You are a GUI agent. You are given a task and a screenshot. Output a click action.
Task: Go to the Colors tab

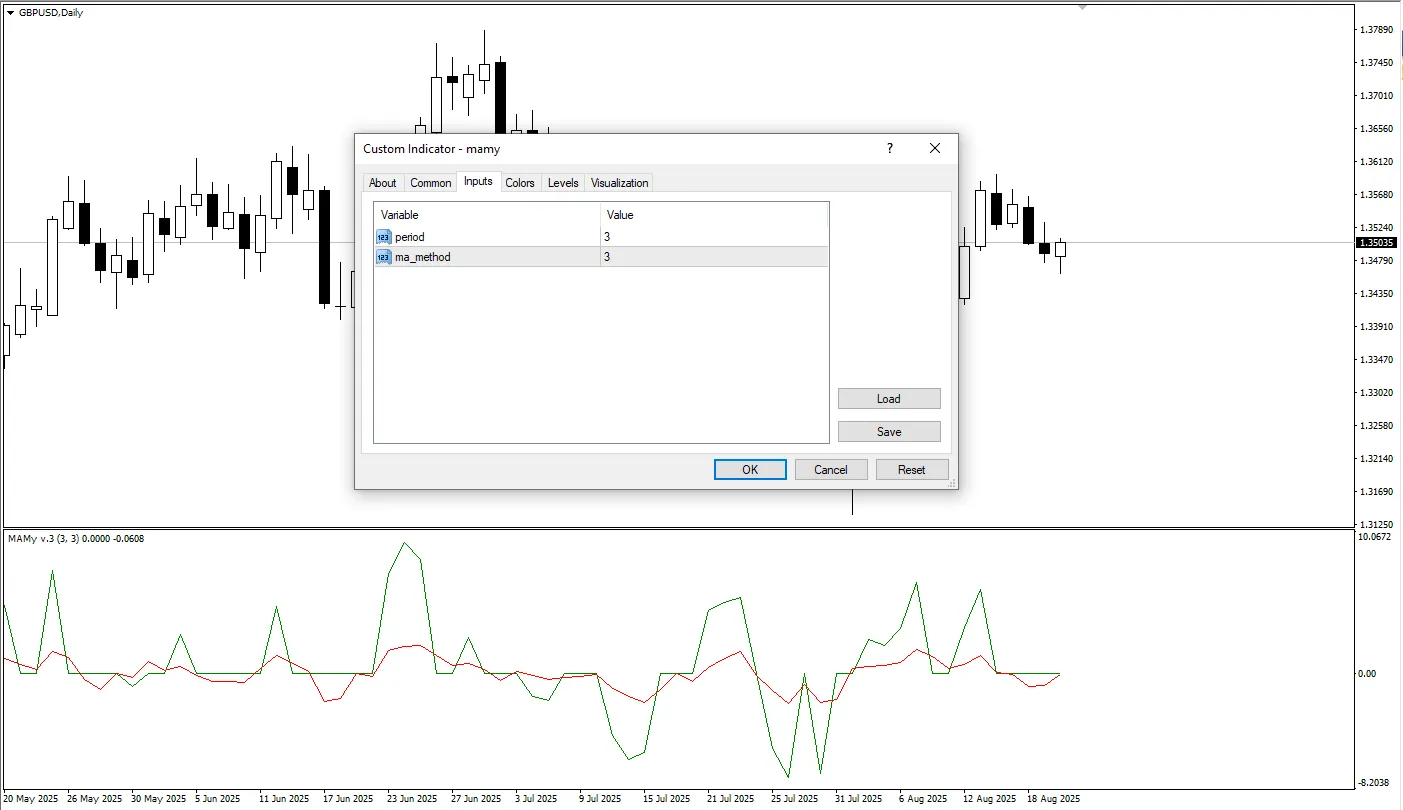519,183
